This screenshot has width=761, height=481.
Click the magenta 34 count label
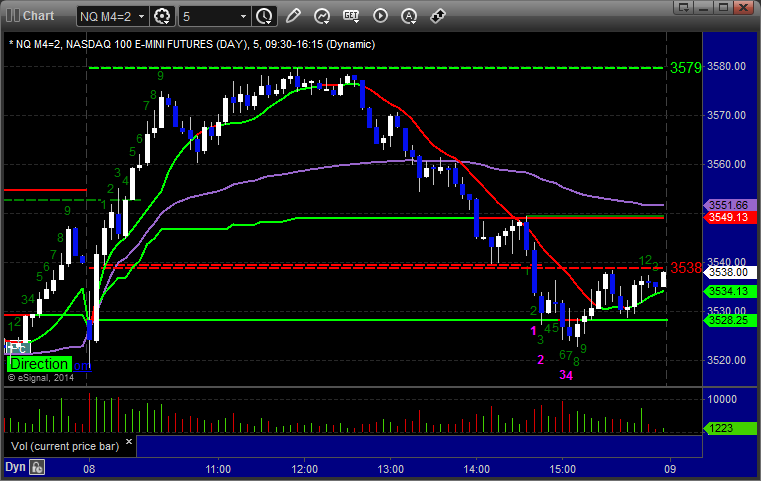coord(566,375)
